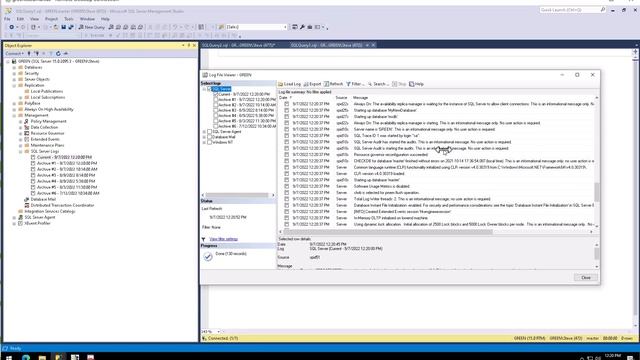
Task: Click the Source column header in log grid
Action: (341, 98)
